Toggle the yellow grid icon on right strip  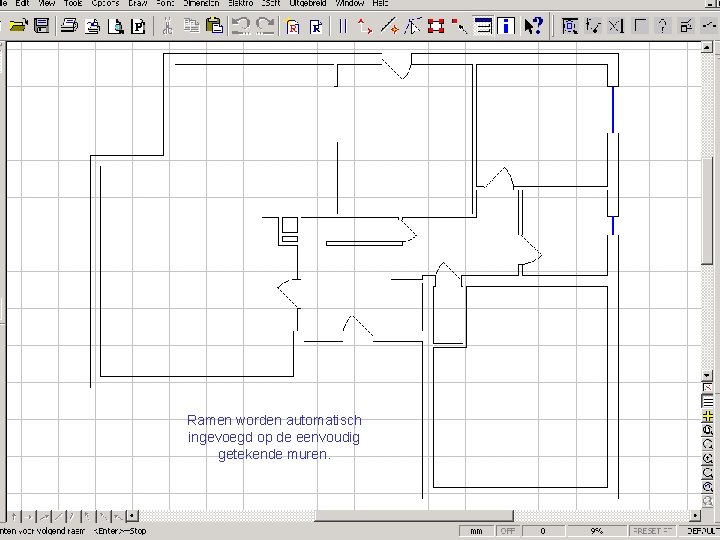(708, 415)
